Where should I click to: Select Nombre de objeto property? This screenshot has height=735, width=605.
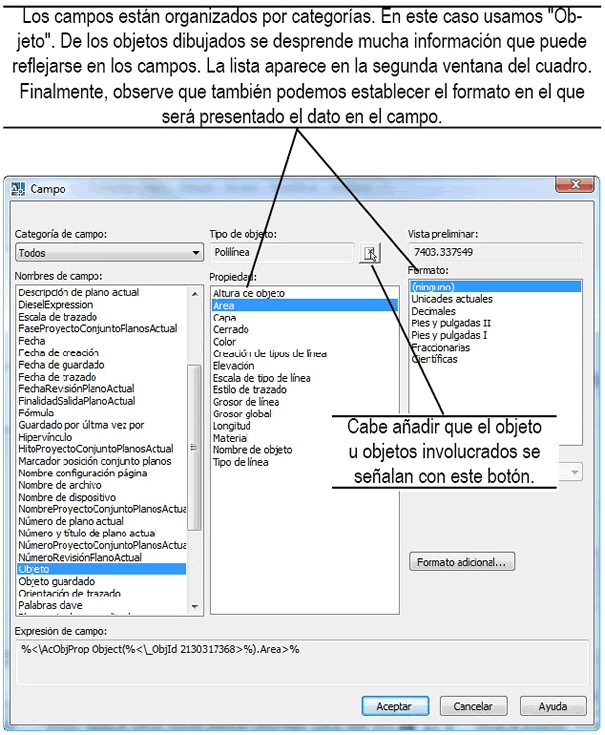253,450
